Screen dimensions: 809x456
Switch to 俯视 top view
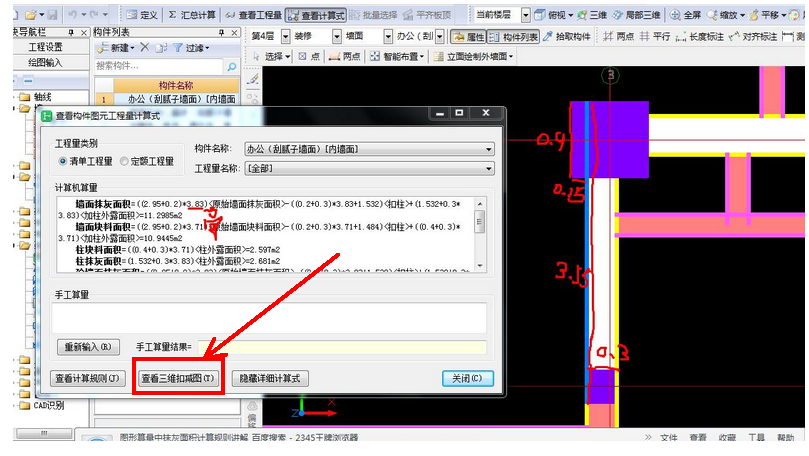point(553,15)
